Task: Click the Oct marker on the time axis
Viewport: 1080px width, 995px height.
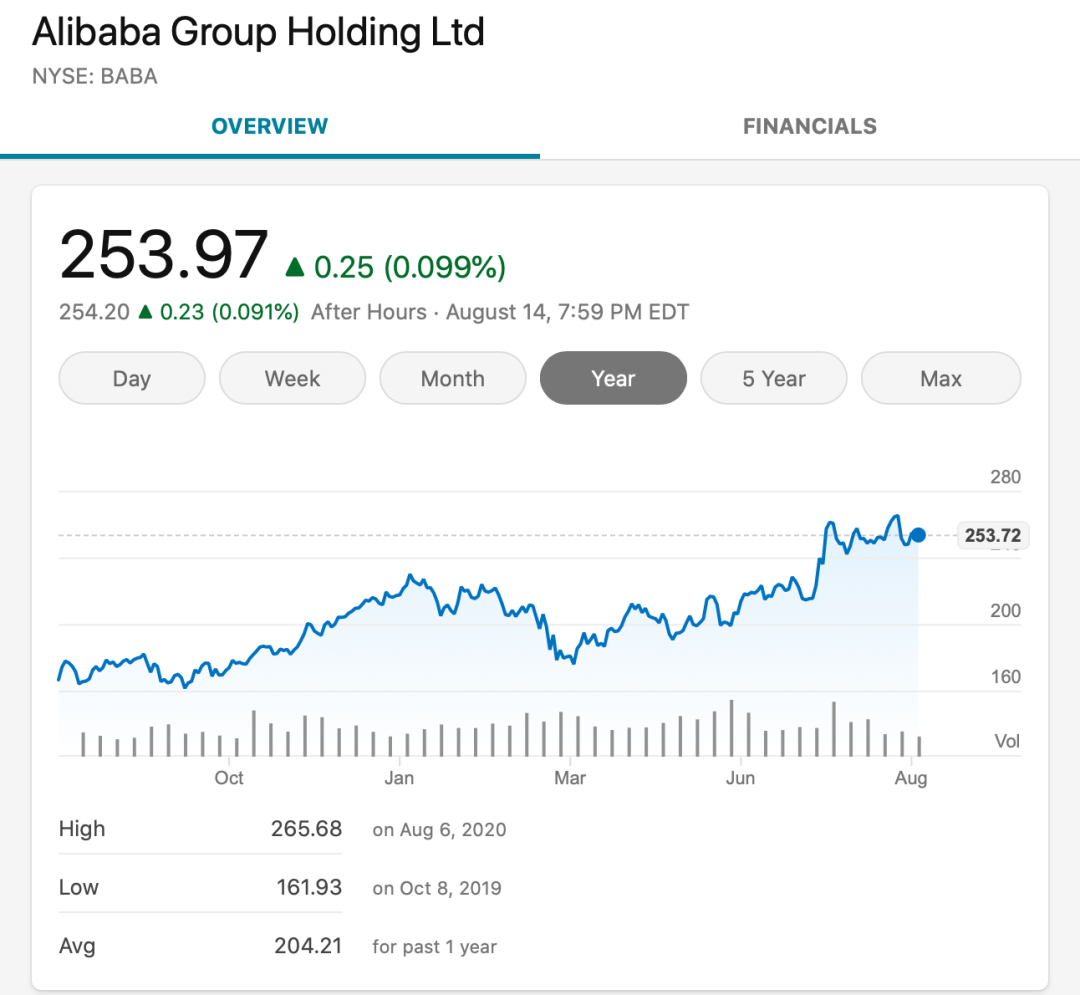Action: (x=229, y=778)
